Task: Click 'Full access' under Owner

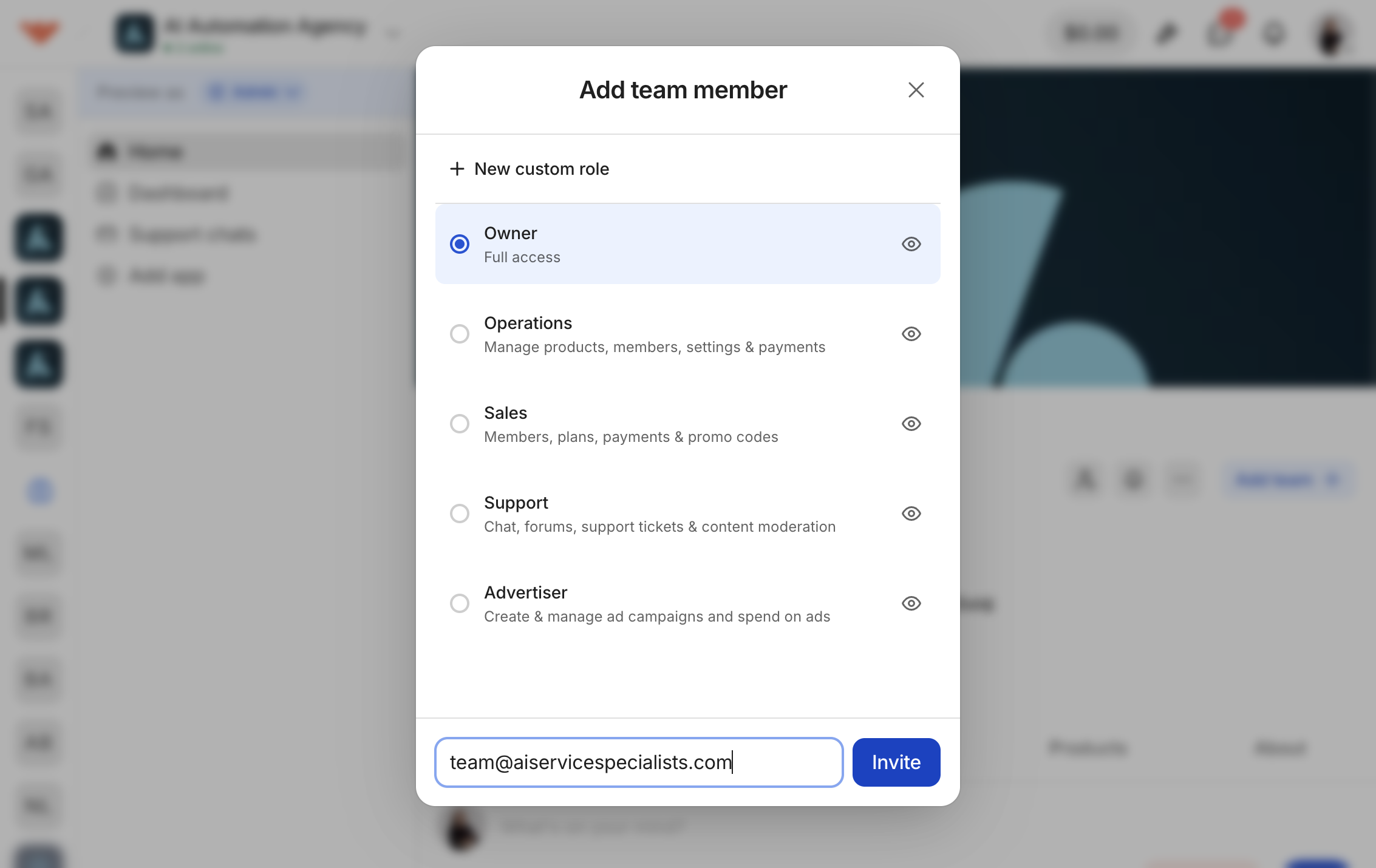Action: [x=522, y=257]
